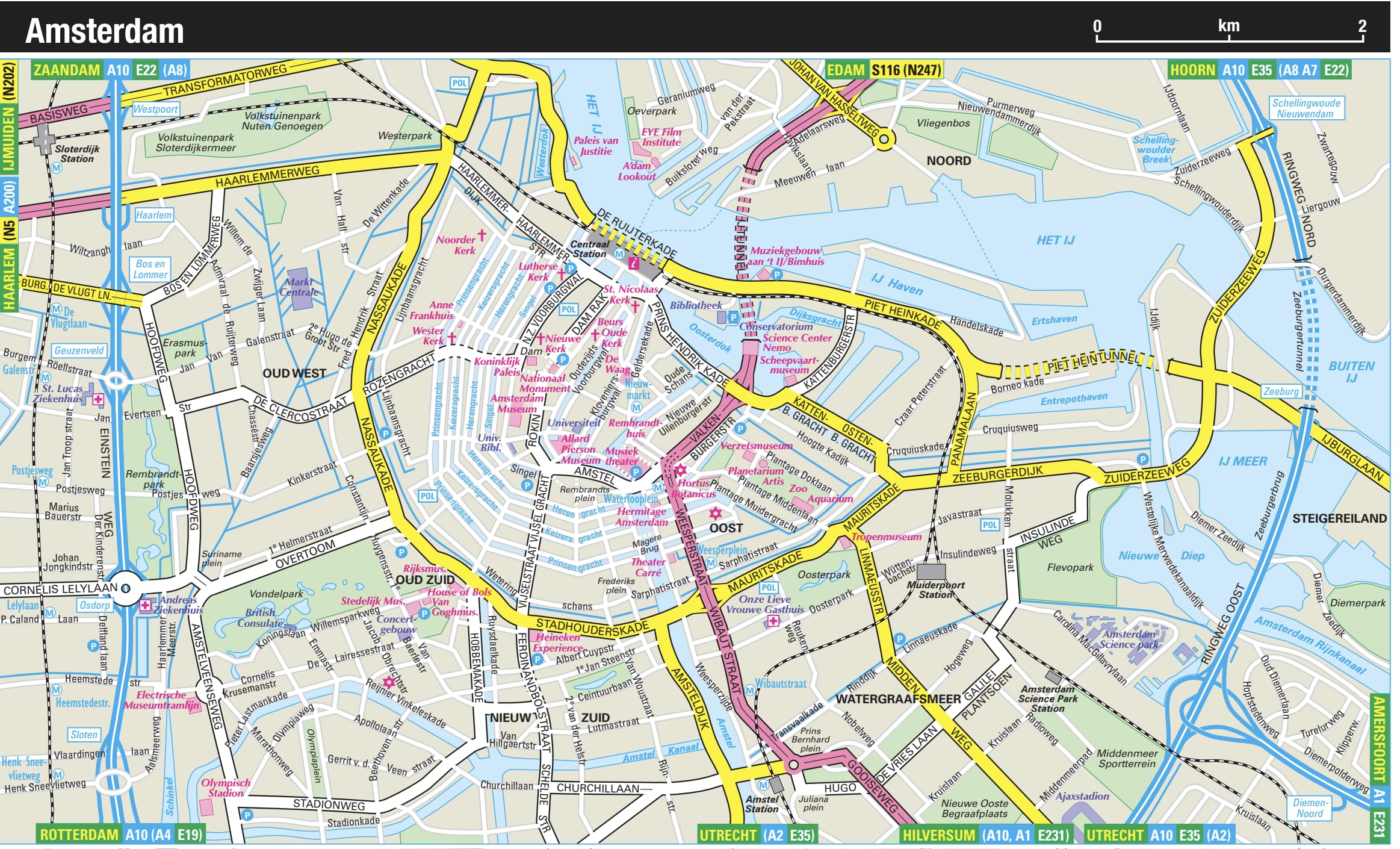
Task: Click the hospital cross at Onze Lieve Vrouwe Gasthuis
Action: coord(773,621)
